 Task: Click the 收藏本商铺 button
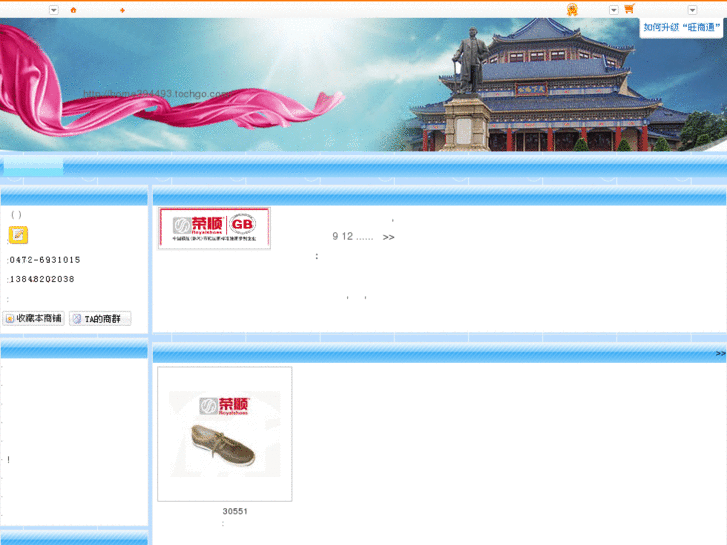tap(33, 318)
